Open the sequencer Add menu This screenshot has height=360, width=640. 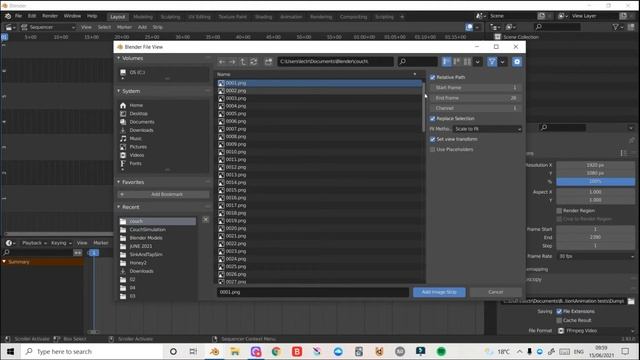[142, 27]
